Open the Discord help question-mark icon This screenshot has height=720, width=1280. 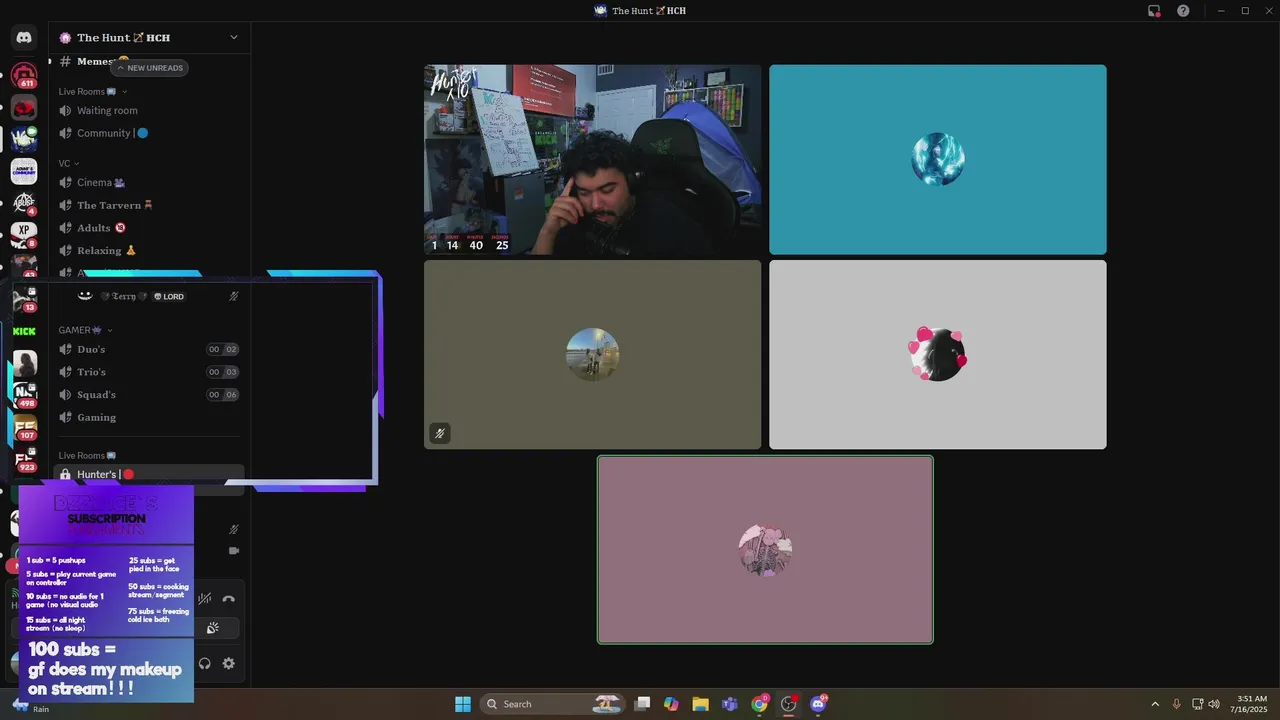coord(1183,11)
